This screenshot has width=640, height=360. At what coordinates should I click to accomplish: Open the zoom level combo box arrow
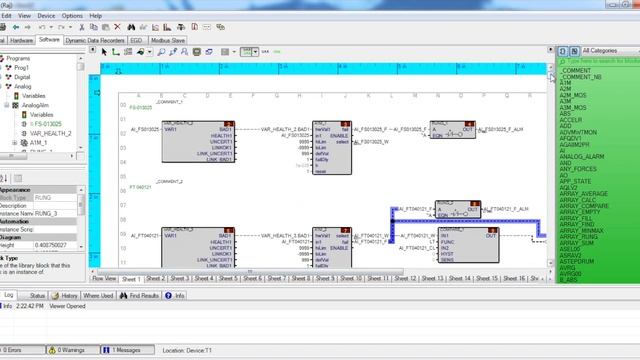click(x=256, y=52)
